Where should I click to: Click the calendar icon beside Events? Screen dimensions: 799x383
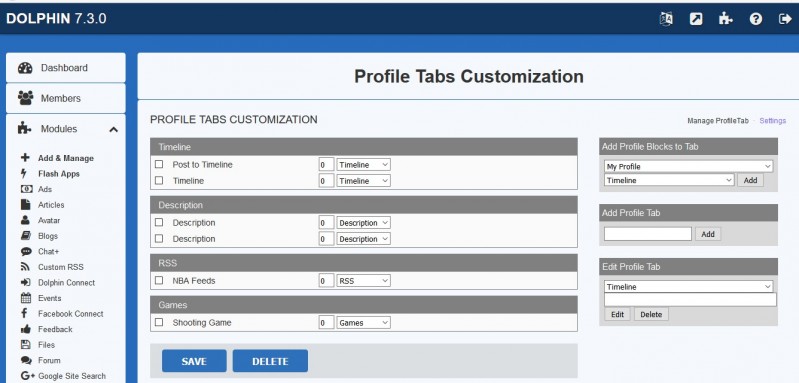pos(25,298)
